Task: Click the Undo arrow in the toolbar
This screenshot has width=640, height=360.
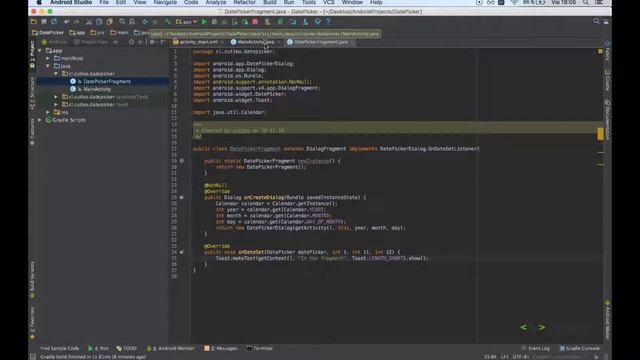Action: 67,22
